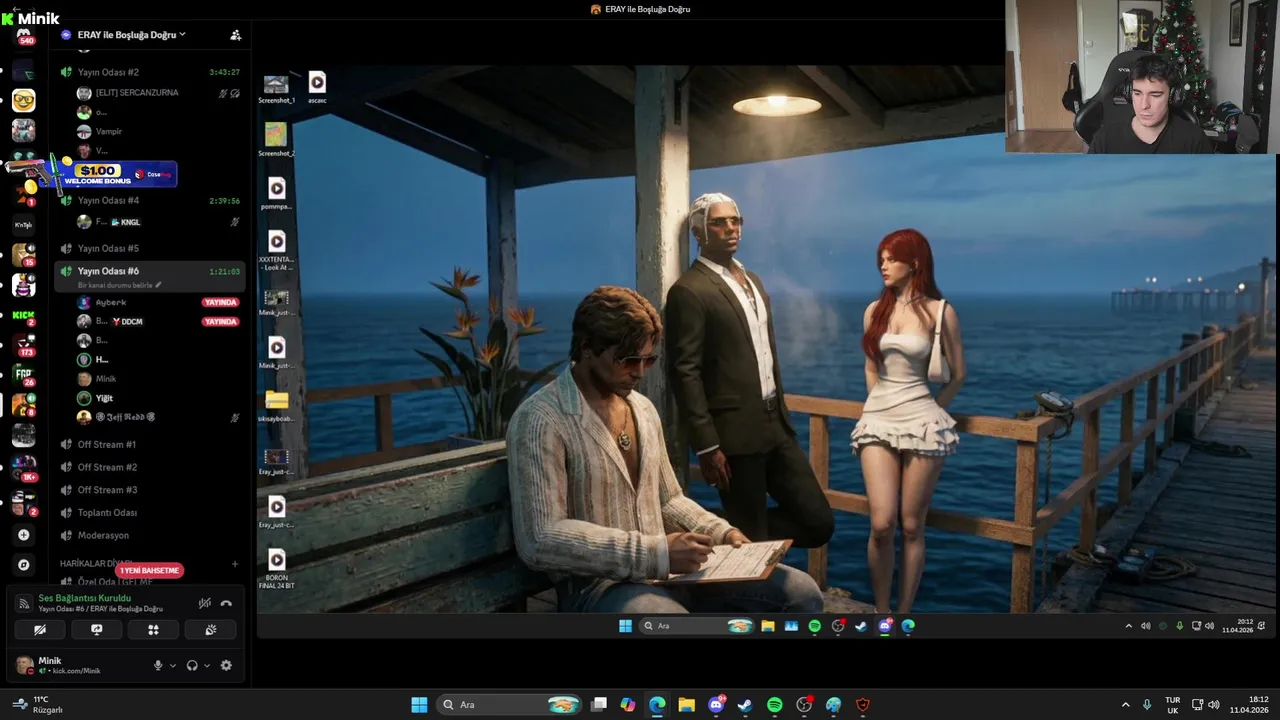Viewport: 1280px width, 720px height.
Task: Show hidden tray icons chevron on bottom taskbar
Action: click(x=1125, y=705)
